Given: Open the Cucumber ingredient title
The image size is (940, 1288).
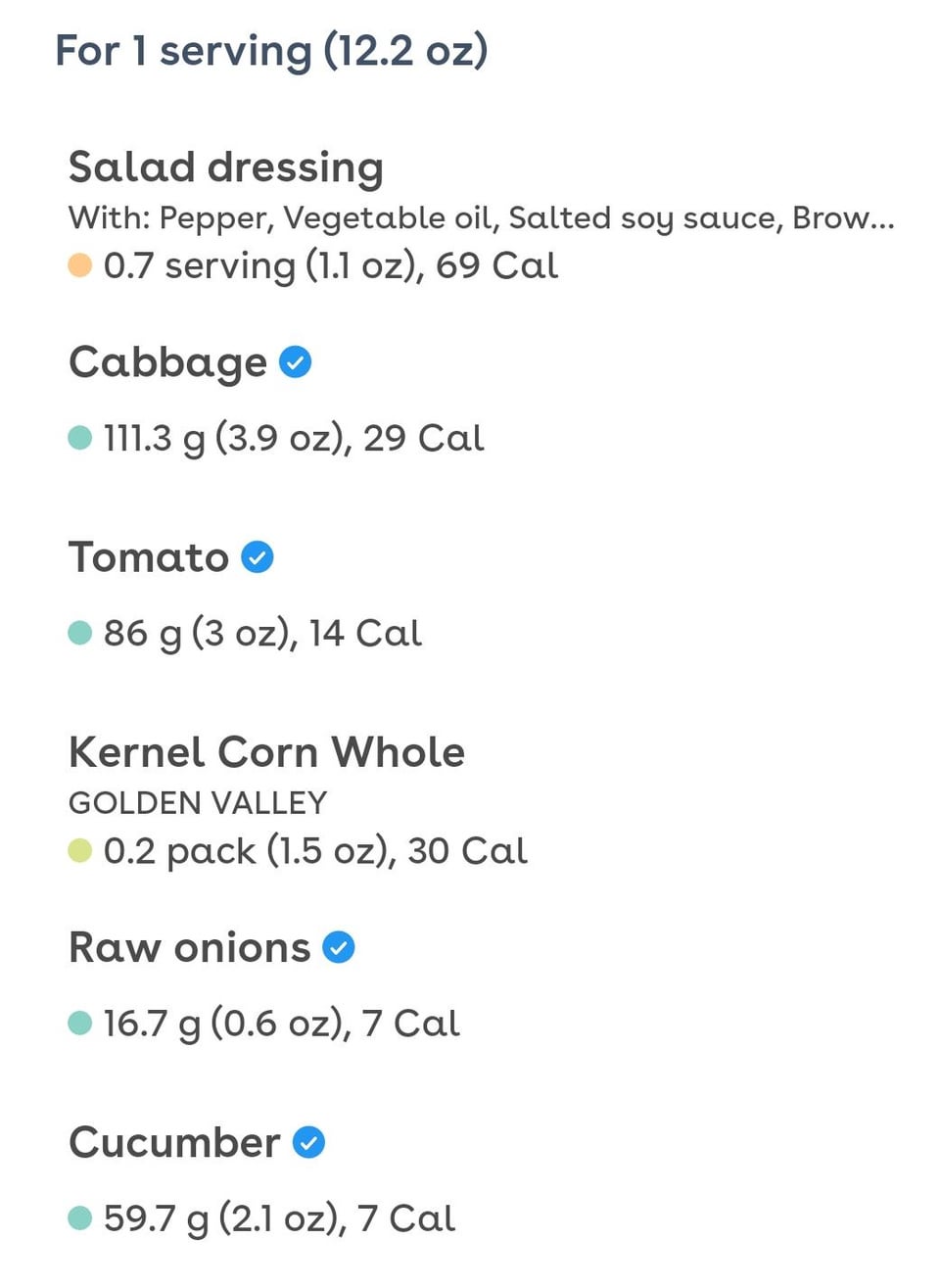Looking at the screenshot, I should click(x=174, y=1142).
